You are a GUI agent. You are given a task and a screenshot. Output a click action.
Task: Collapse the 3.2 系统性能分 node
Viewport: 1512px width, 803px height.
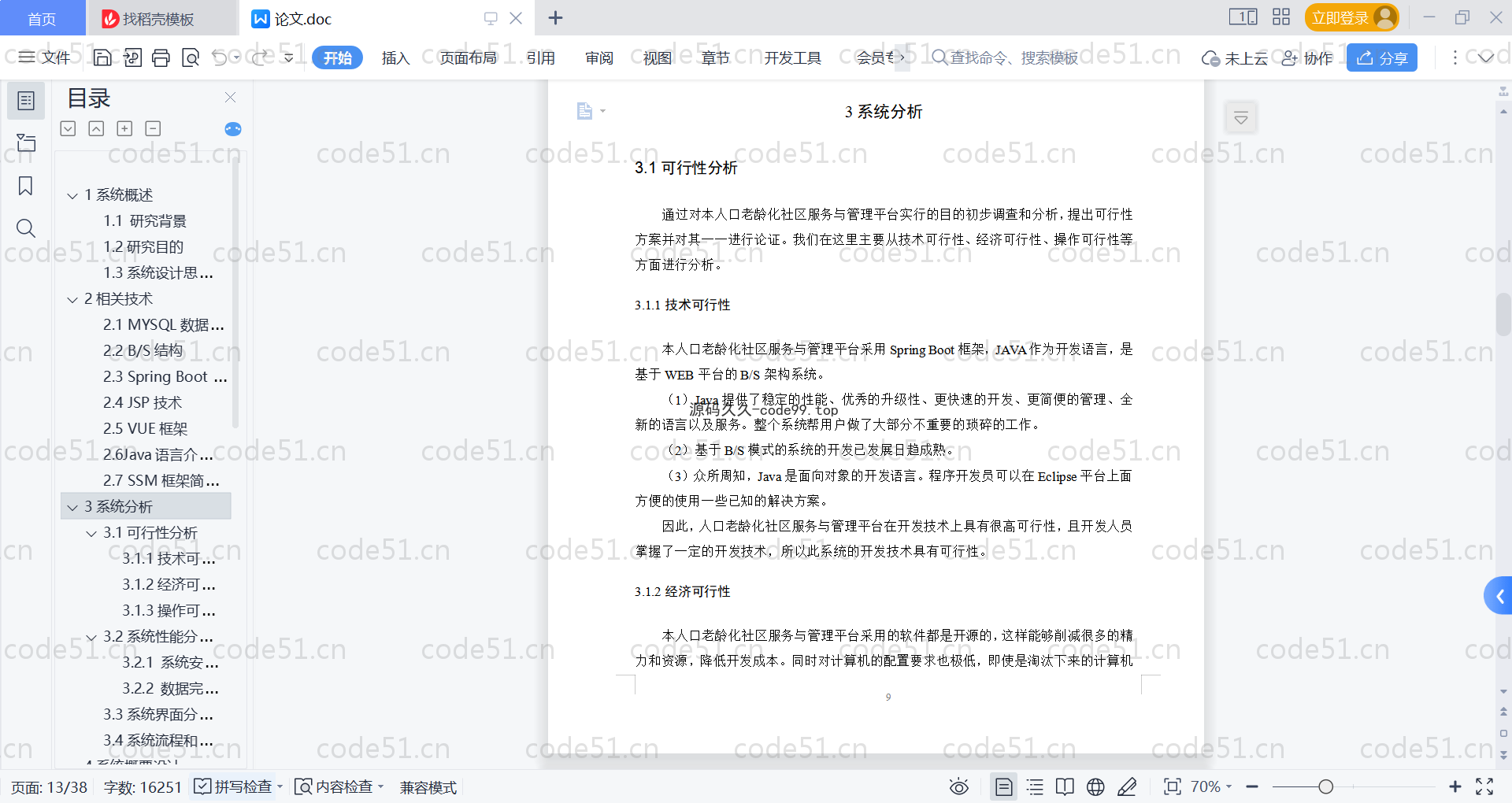[91, 637]
